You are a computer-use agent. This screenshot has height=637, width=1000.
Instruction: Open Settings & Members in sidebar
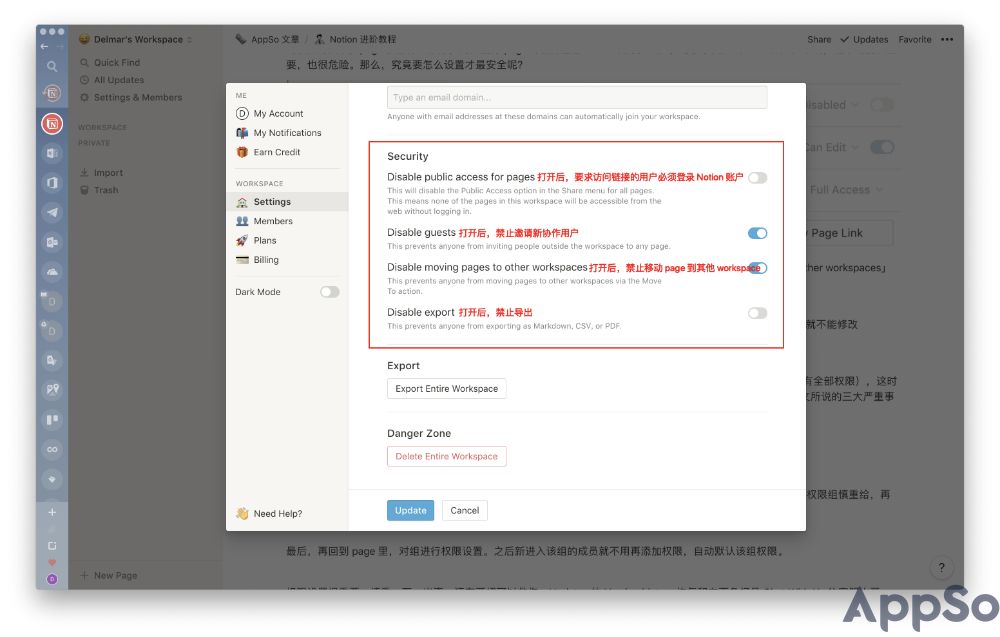click(138, 97)
